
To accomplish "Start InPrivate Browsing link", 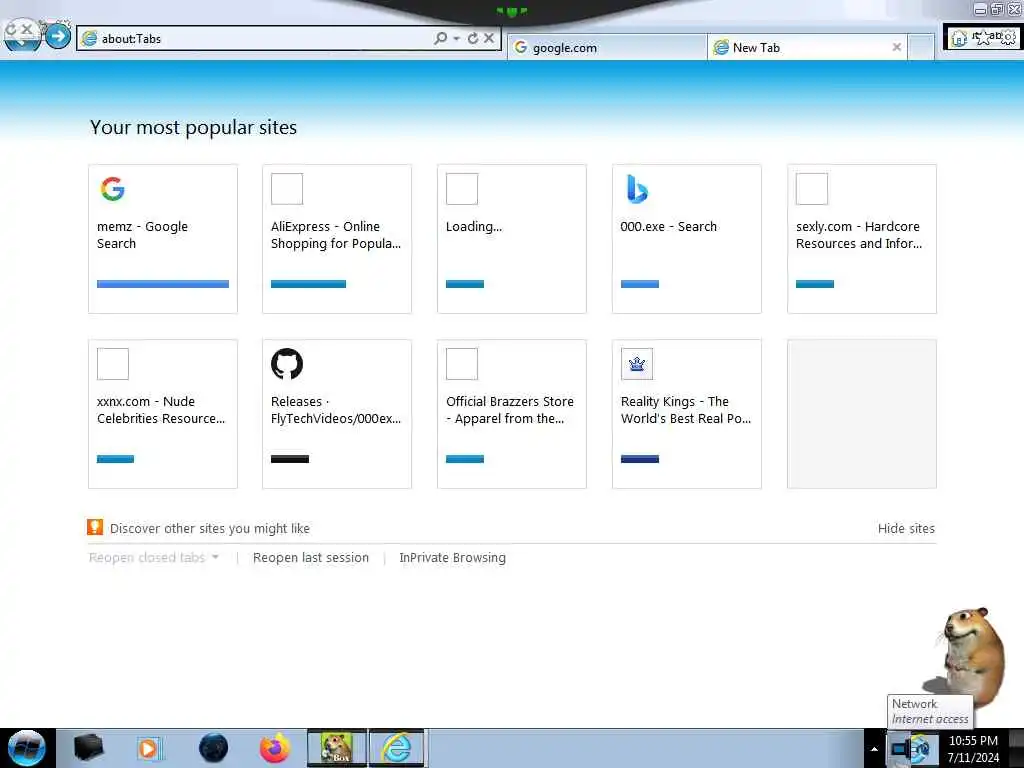I will click(x=453, y=558).
